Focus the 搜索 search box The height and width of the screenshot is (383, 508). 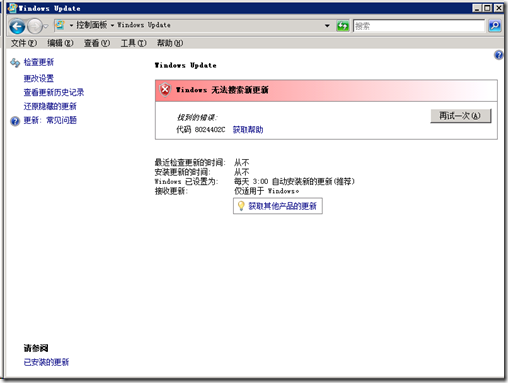[x=419, y=26]
